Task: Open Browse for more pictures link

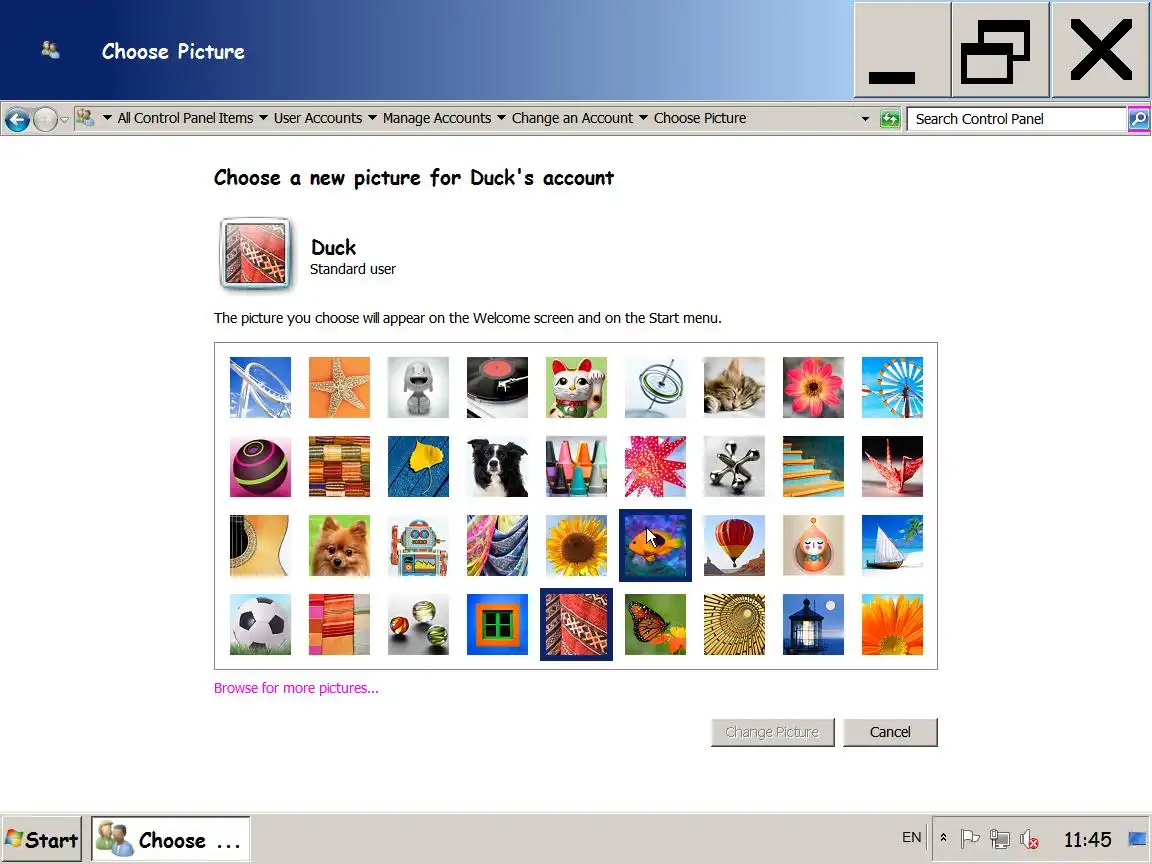Action: click(296, 688)
